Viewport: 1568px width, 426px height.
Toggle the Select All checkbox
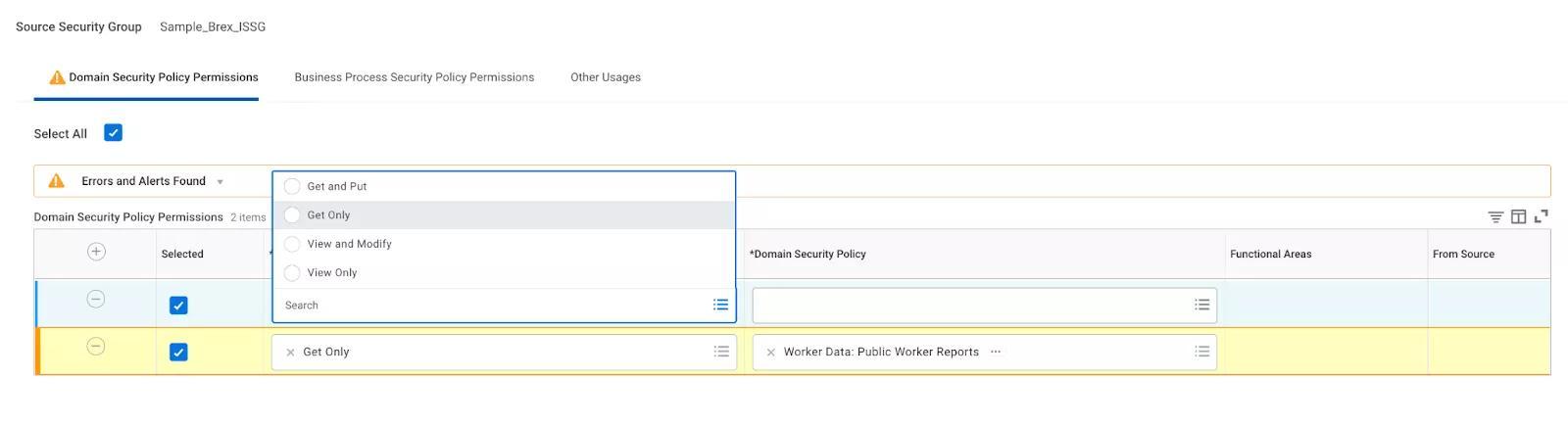114,133
